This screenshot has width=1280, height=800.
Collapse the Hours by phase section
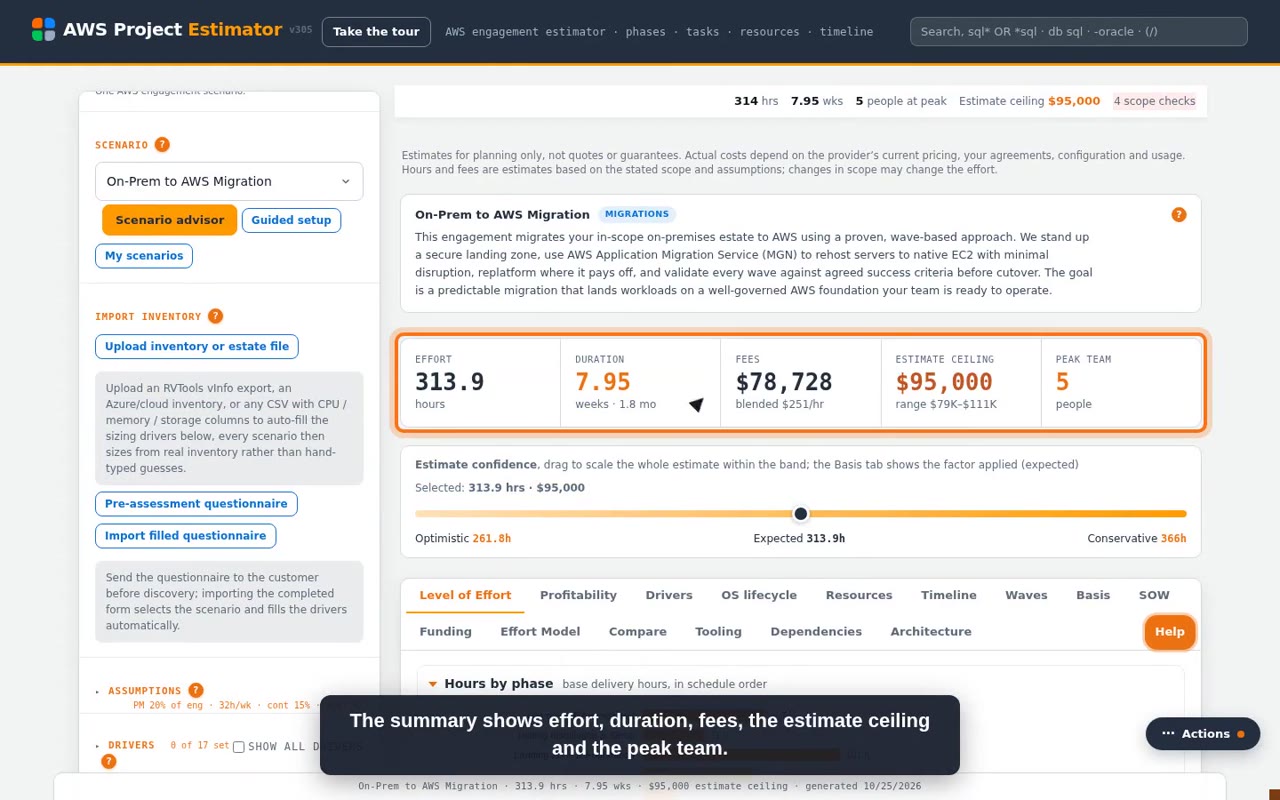tap(433, 684)
